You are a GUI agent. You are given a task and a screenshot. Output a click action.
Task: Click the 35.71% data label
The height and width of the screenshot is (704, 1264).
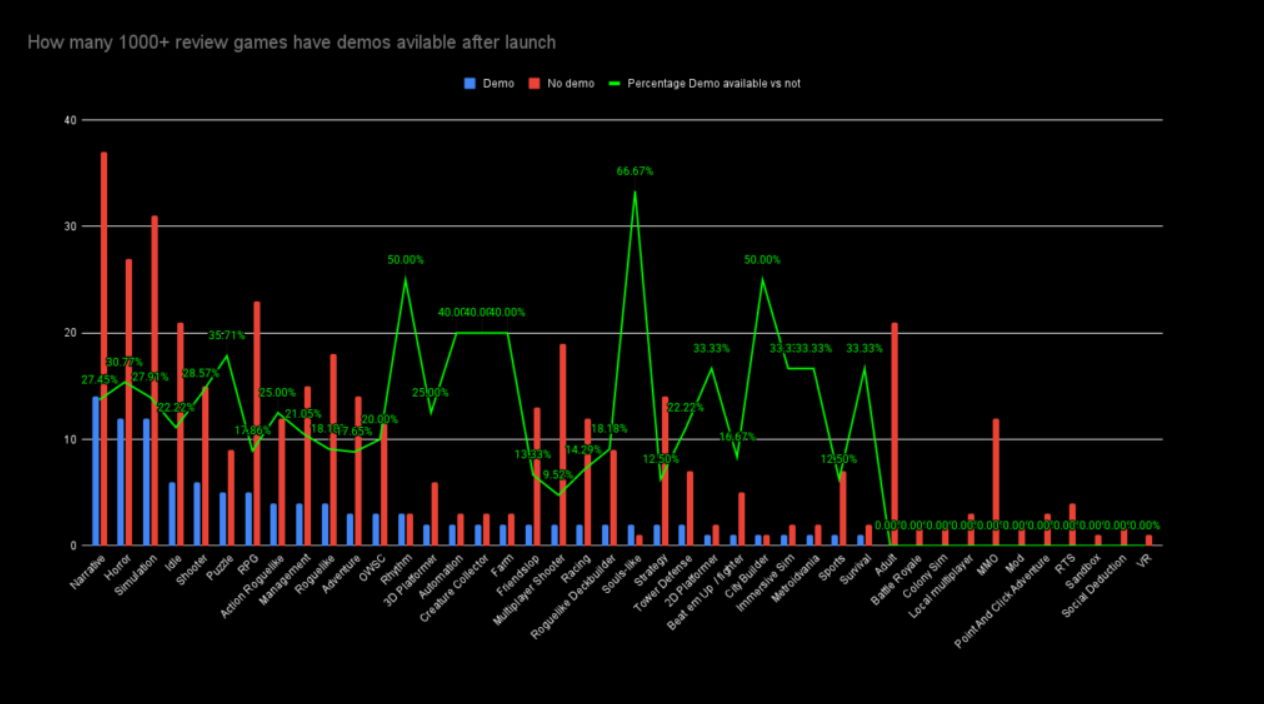(227, 336)
